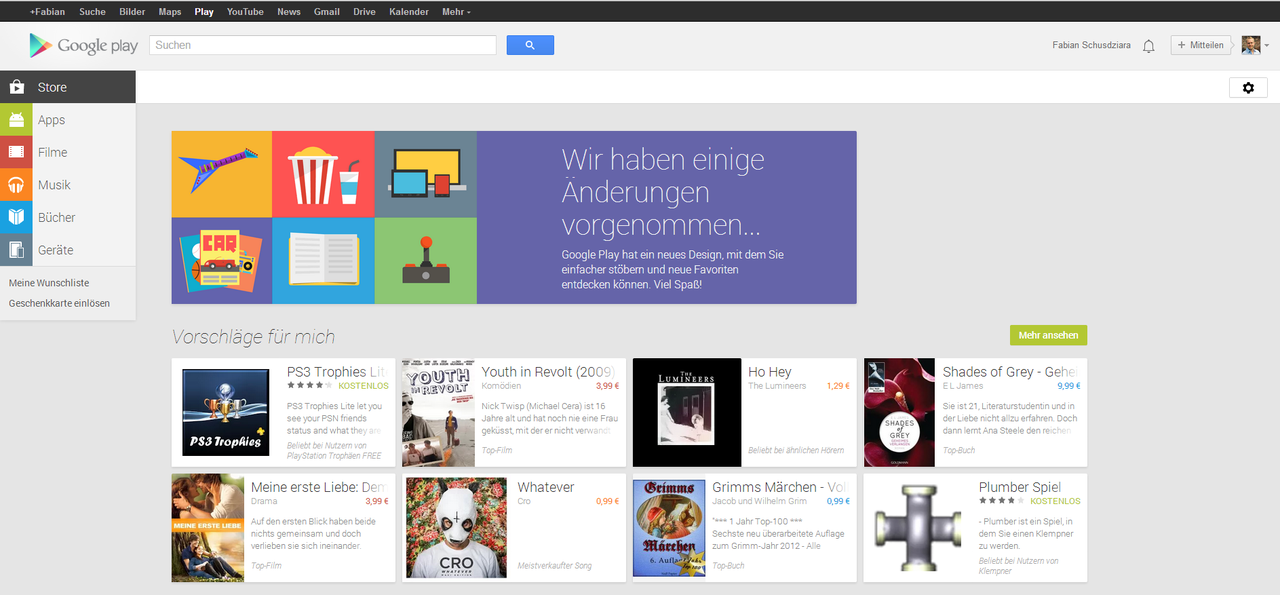Expand the Mehr dropdown in top bar

[456, 12]
